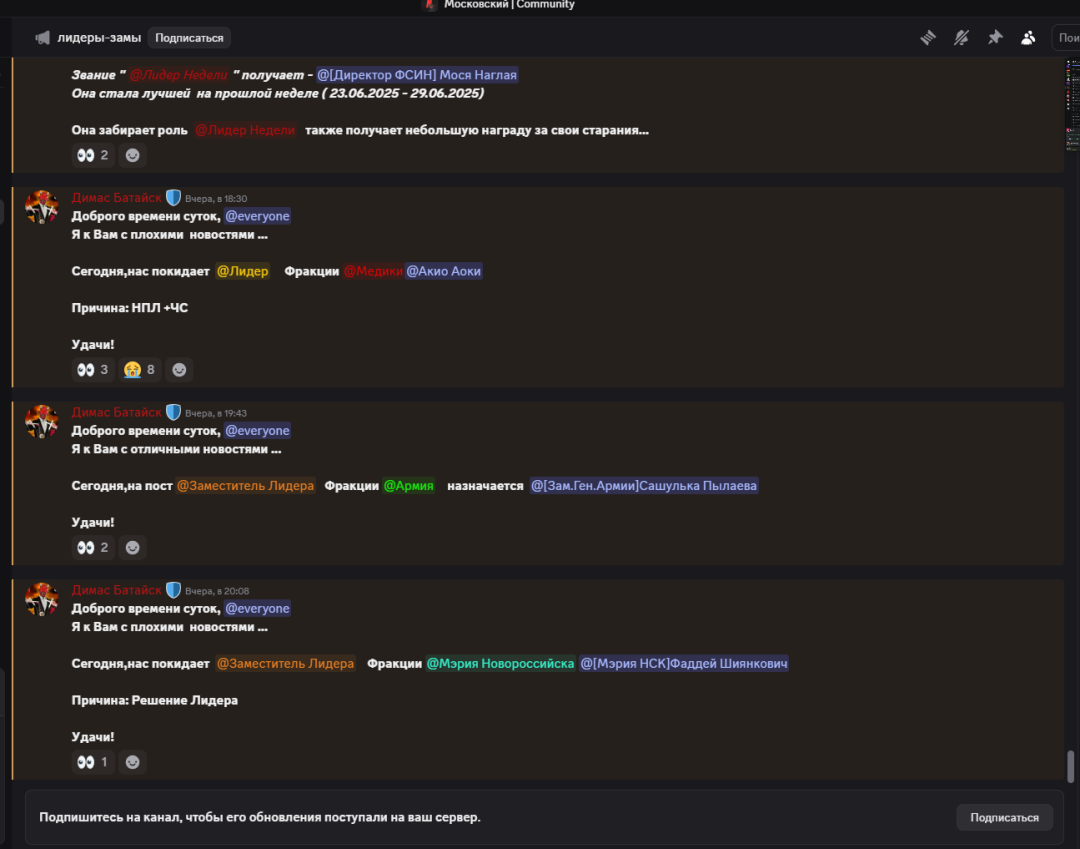This screenshot has height=849, width=1080.
Task: Click the megaphone announcement channel icon
Action: click(x=42, y=38)
